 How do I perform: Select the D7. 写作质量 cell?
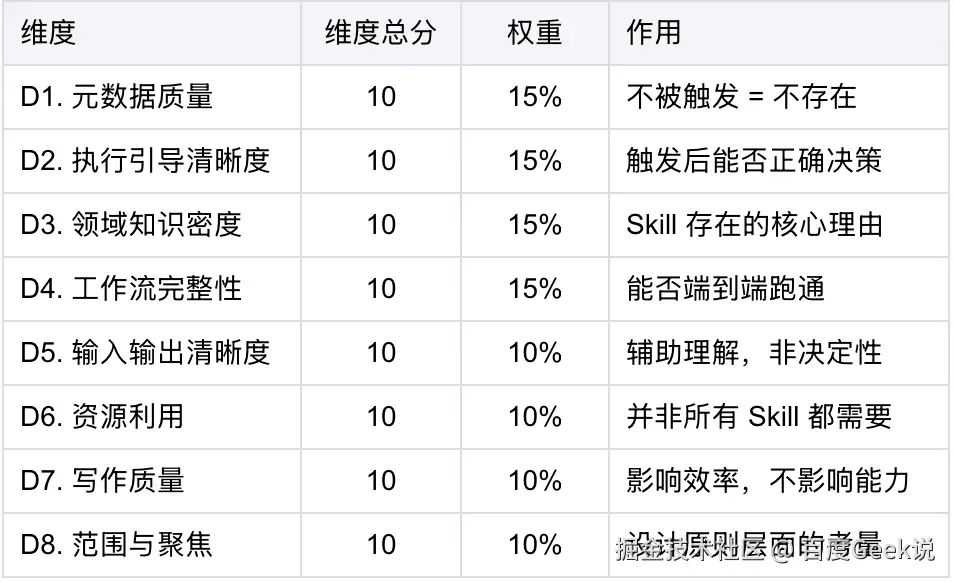tap(103, 481)
